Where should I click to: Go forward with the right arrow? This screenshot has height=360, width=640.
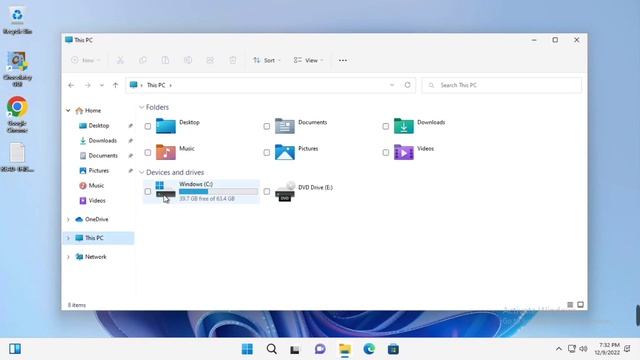[87, 85]
